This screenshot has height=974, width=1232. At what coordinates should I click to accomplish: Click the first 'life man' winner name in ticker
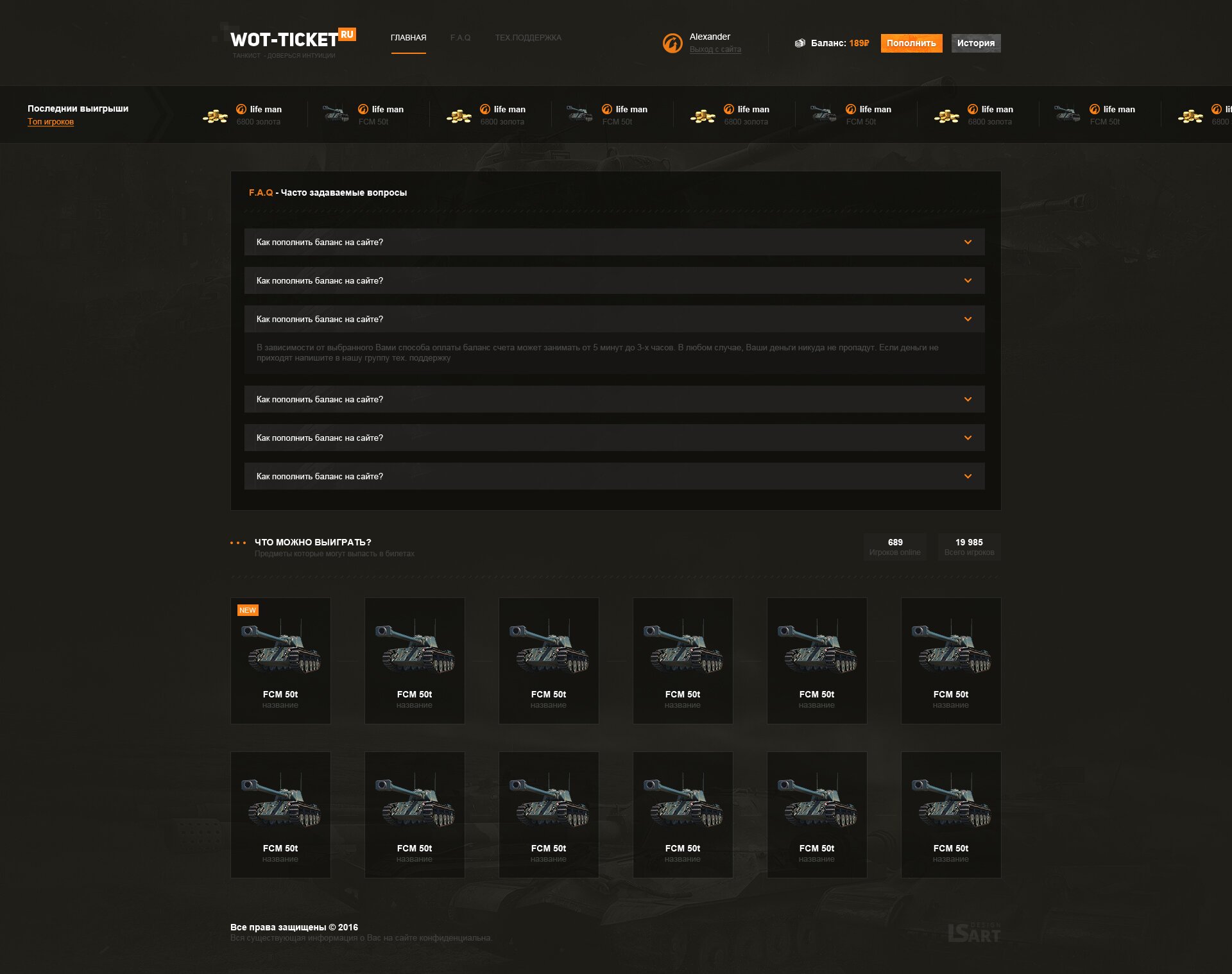(266, 110)
